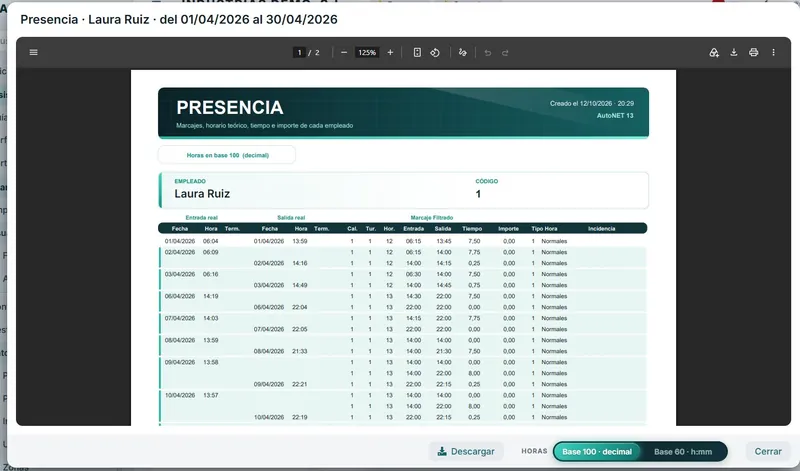Image resolution: width=800 pixels, height=471 pixels.
Task: Click the 125% zoom level field
Action: (x=367, y=53)
